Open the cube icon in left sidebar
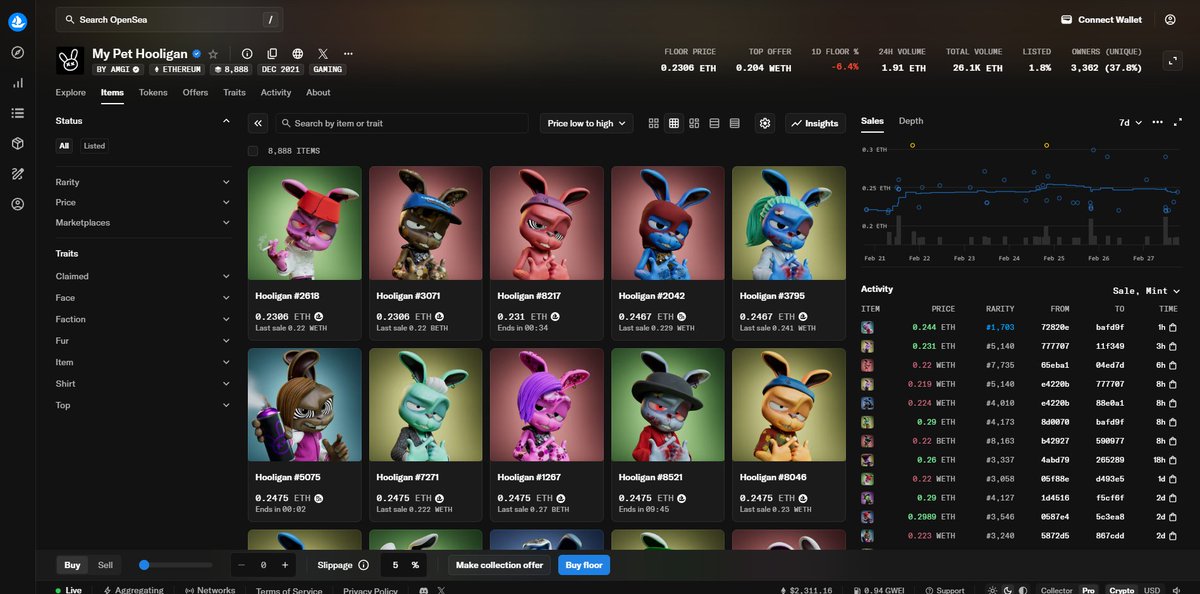 [17, 143]
